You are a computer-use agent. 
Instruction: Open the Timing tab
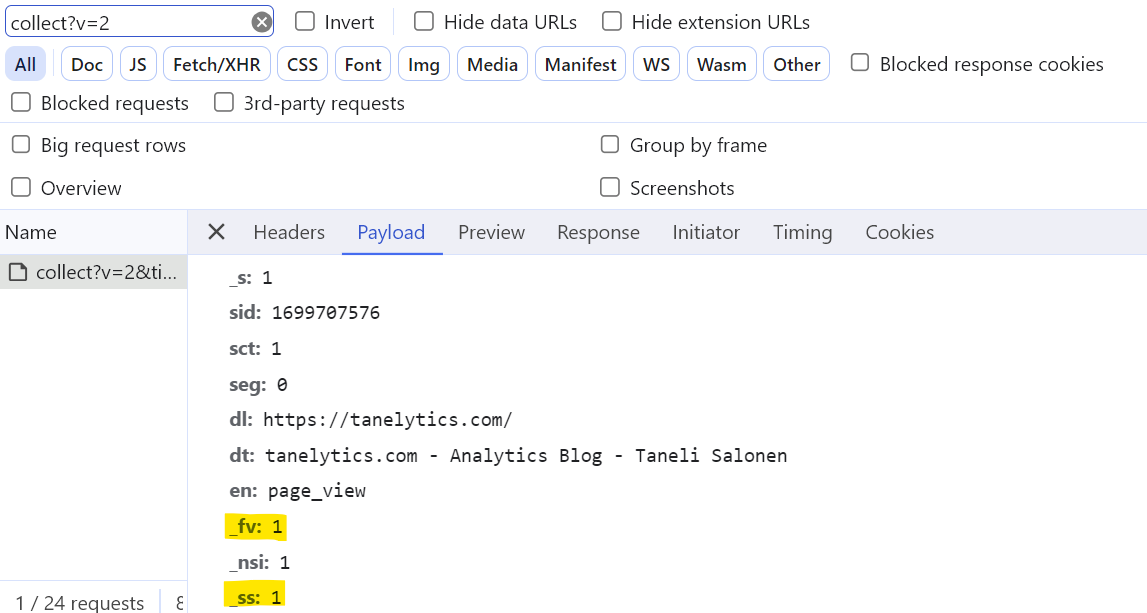[x=802, y=233]
